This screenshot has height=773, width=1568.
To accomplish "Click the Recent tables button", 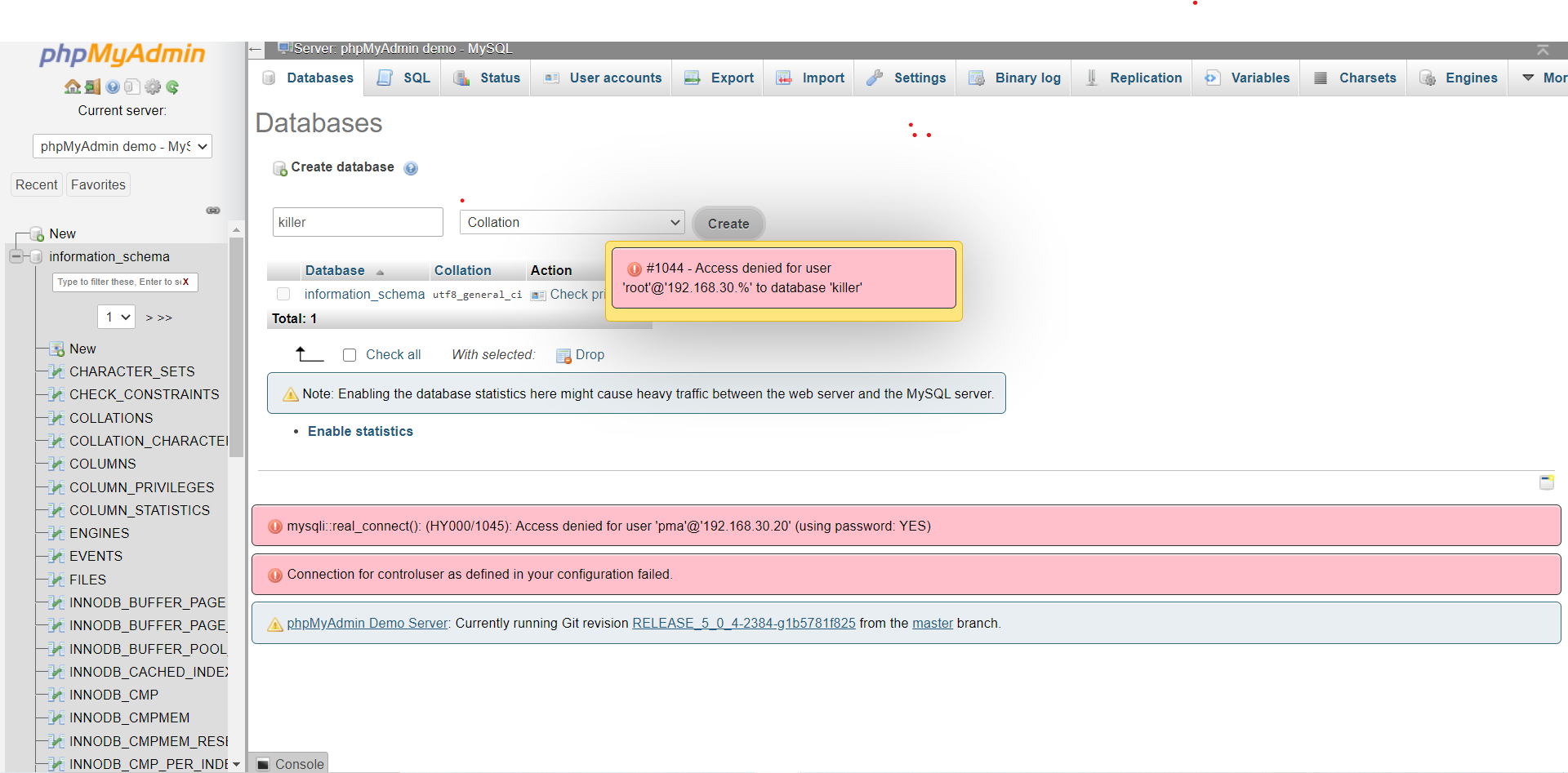I will point(37,185).
